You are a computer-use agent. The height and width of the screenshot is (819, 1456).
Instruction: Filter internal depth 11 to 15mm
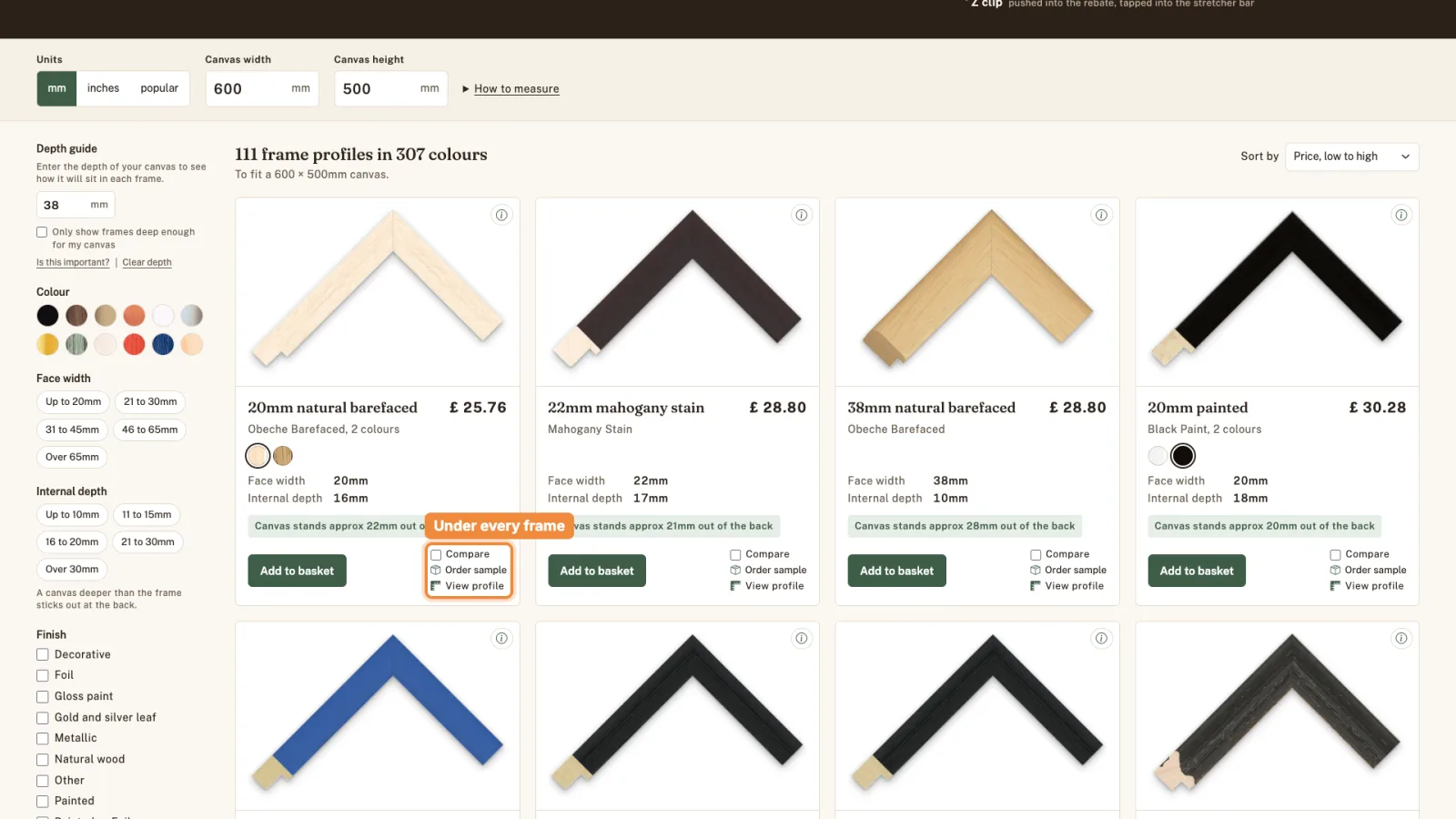[x=147, y=515]
